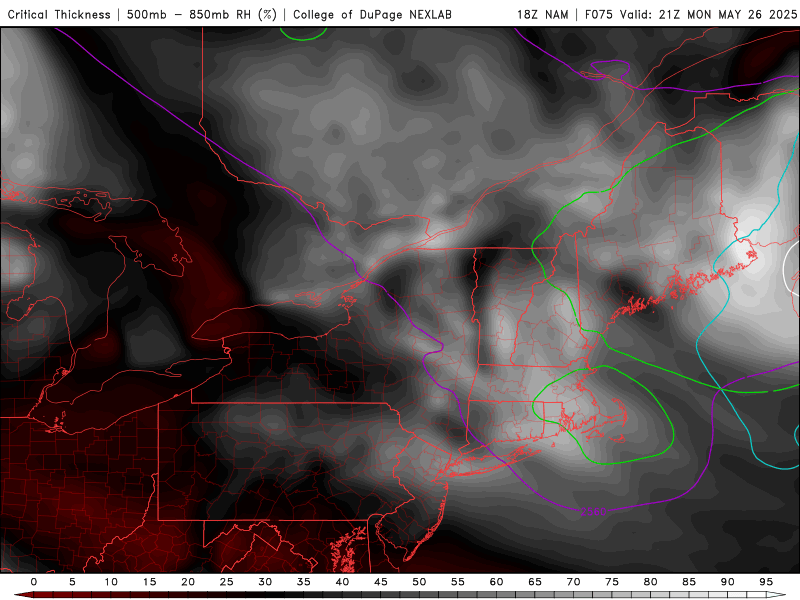Click the colorbar value '70'
The image size is (800, 600).
[x=573, y=582]
